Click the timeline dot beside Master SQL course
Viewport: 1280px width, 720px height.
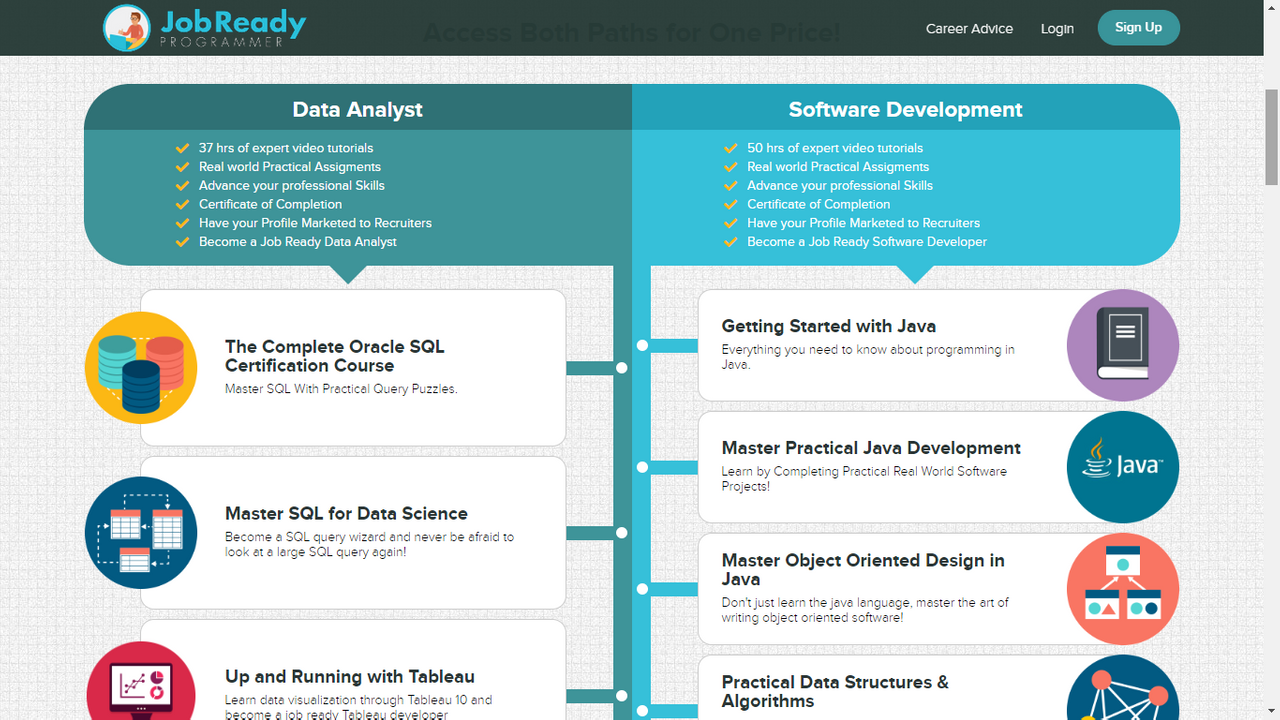(622, 533)
